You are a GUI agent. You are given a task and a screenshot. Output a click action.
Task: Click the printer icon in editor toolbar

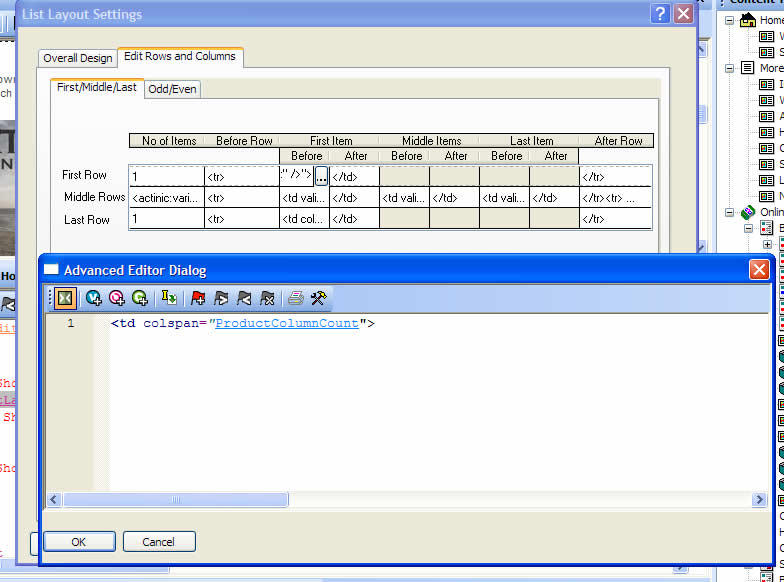click(296, 298)
